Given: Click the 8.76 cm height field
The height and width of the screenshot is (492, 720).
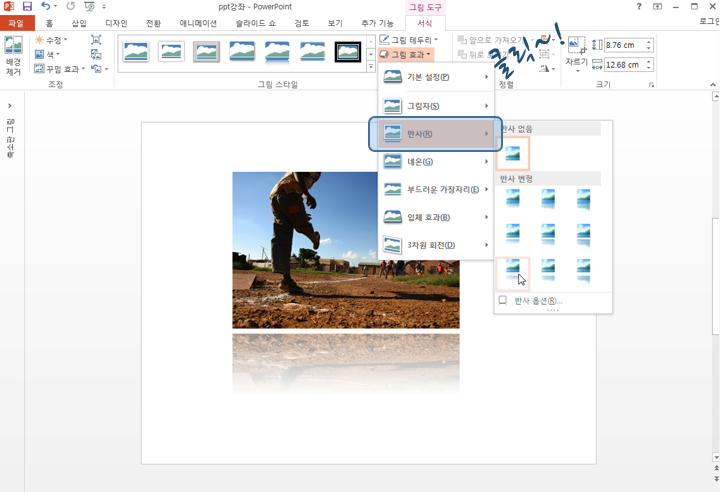Looking at the screenshot, I should 624,45.
